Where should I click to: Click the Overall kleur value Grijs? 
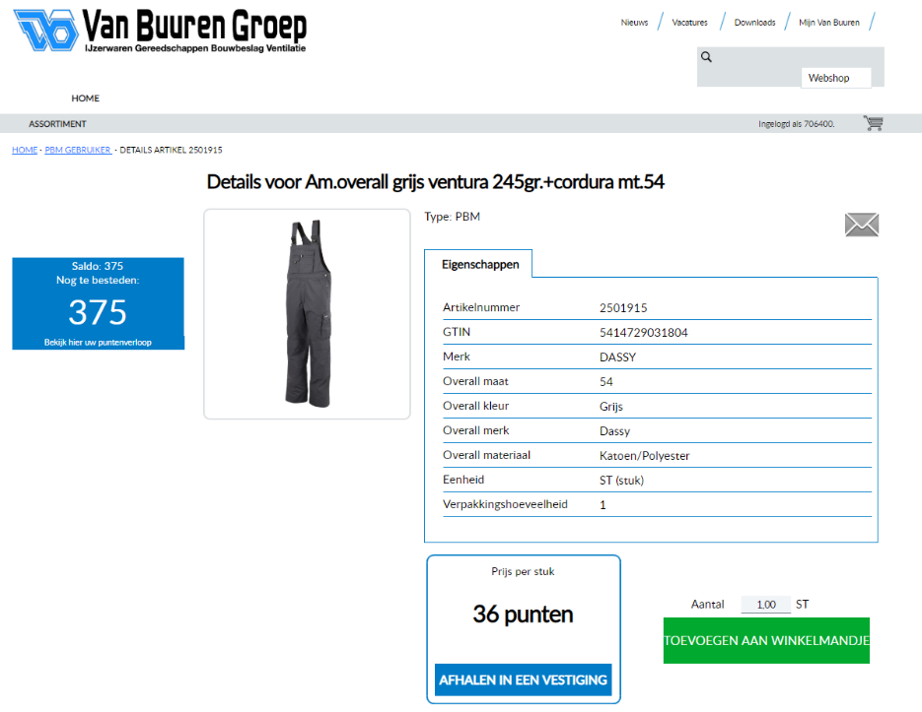click(x=611, y=406)
